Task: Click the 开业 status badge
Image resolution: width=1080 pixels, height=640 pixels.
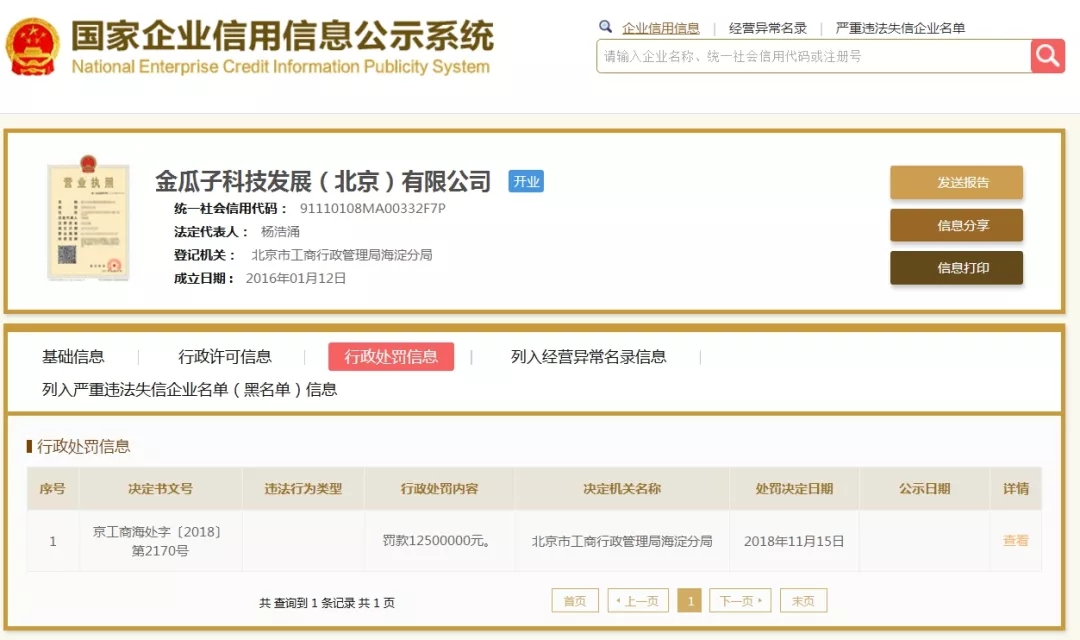Action: tap(526, 181)
